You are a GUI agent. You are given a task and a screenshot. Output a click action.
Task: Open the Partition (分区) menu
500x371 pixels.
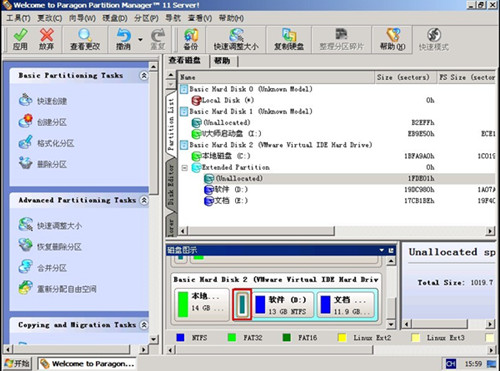pos(146,18)
